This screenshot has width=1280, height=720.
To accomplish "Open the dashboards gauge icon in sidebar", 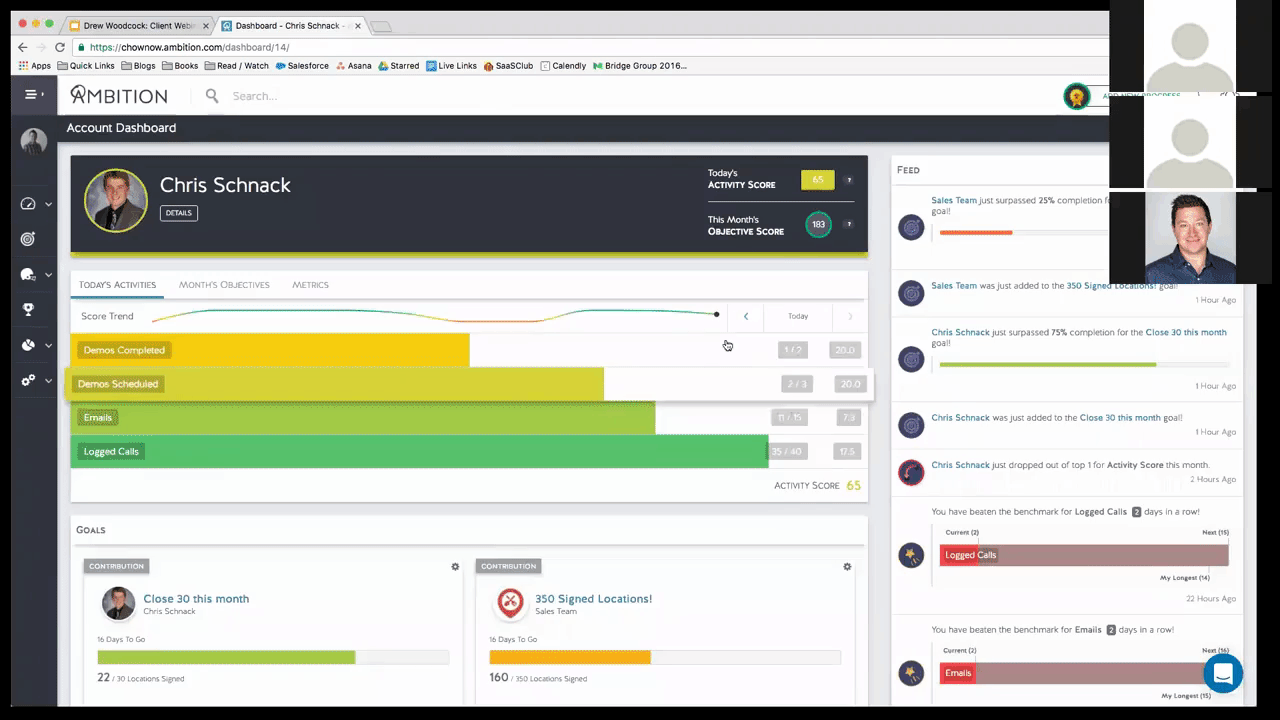I will (x=27, y=203).
